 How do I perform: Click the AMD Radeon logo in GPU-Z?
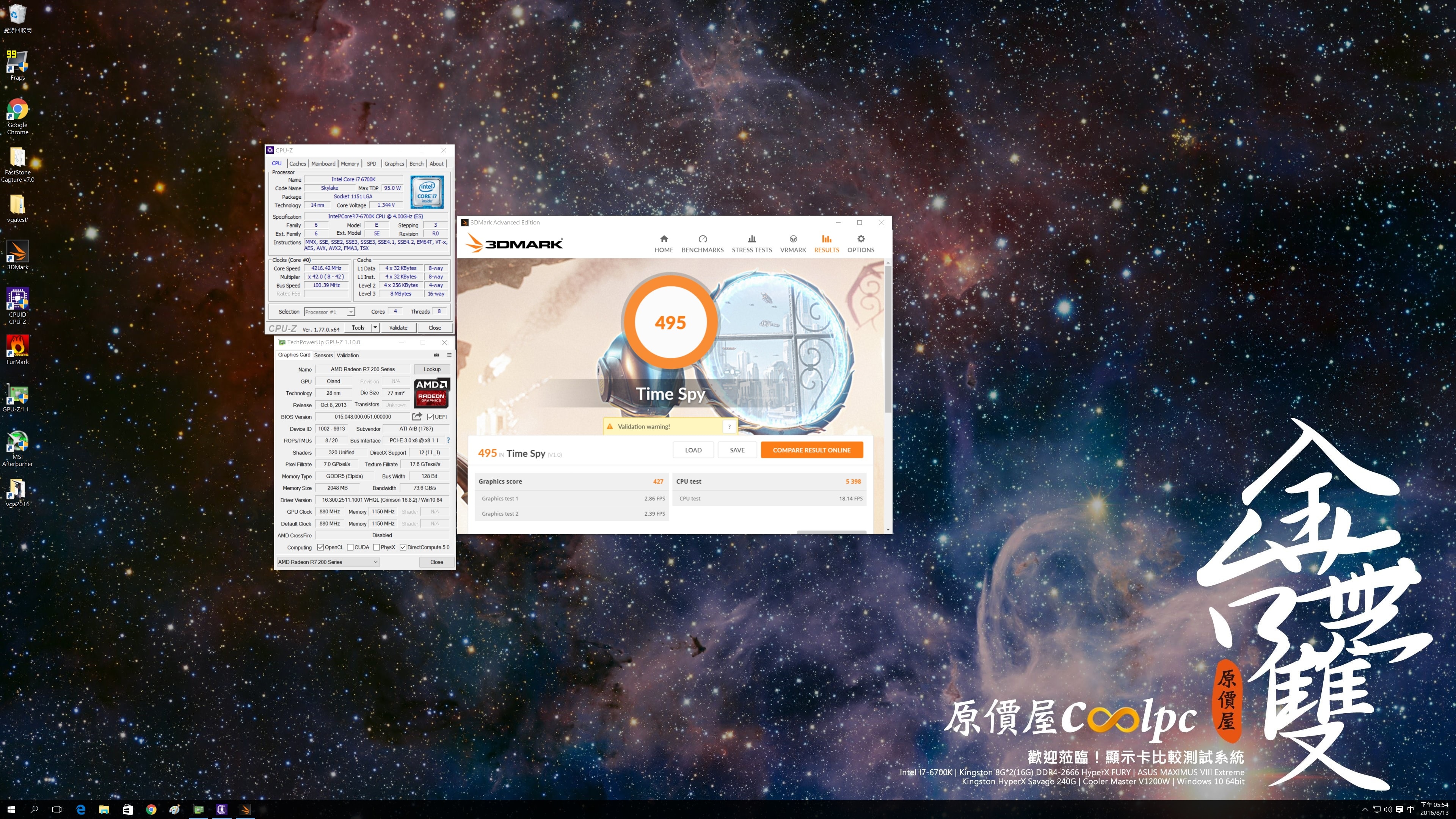coord(432,393)
